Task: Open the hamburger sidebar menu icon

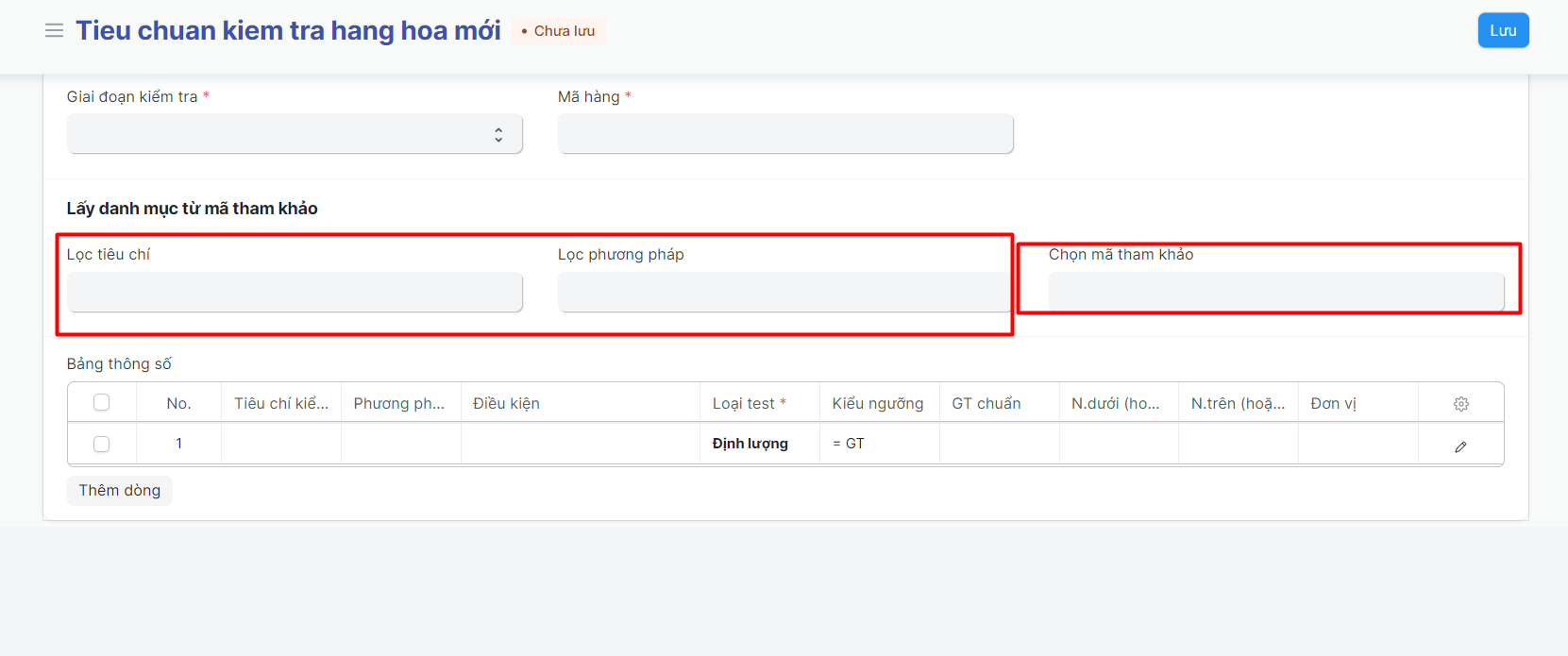Action: (x=54, y=30)
